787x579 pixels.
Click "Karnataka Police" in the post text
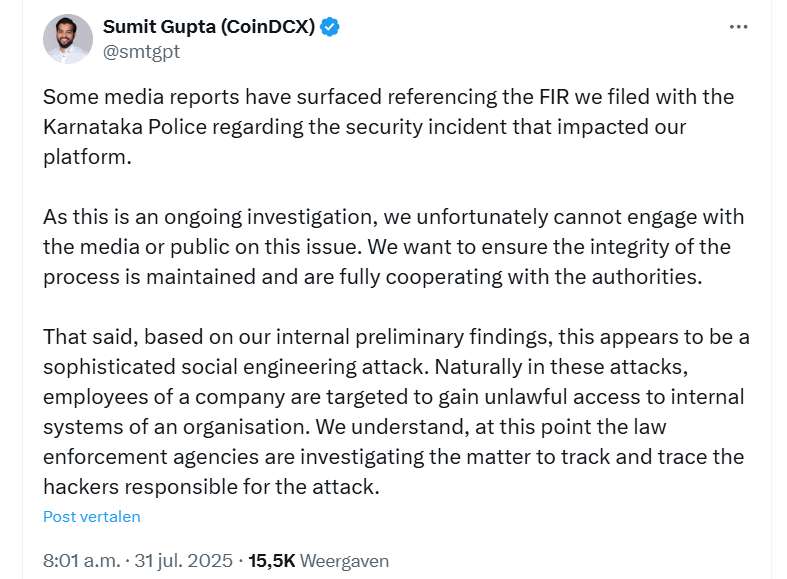point(125,127)
